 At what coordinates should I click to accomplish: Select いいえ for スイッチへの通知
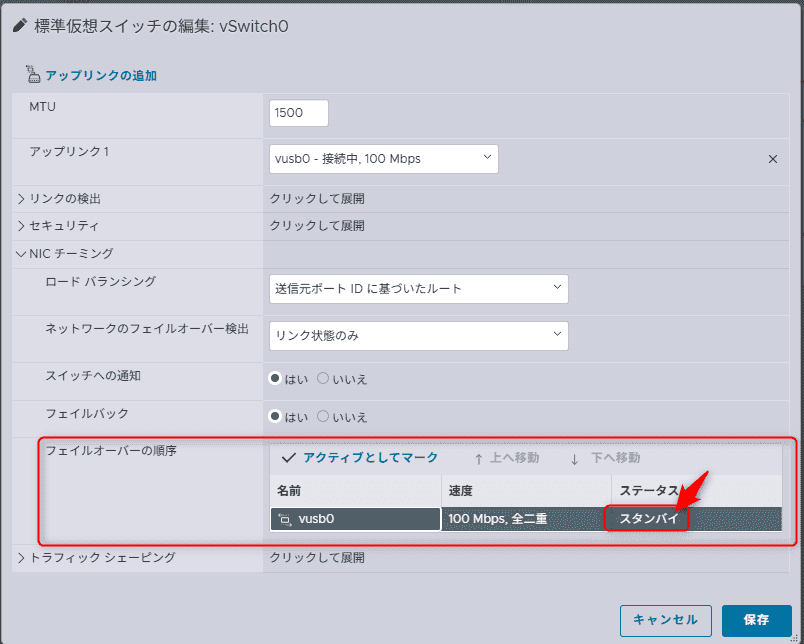tap(323, 378)
